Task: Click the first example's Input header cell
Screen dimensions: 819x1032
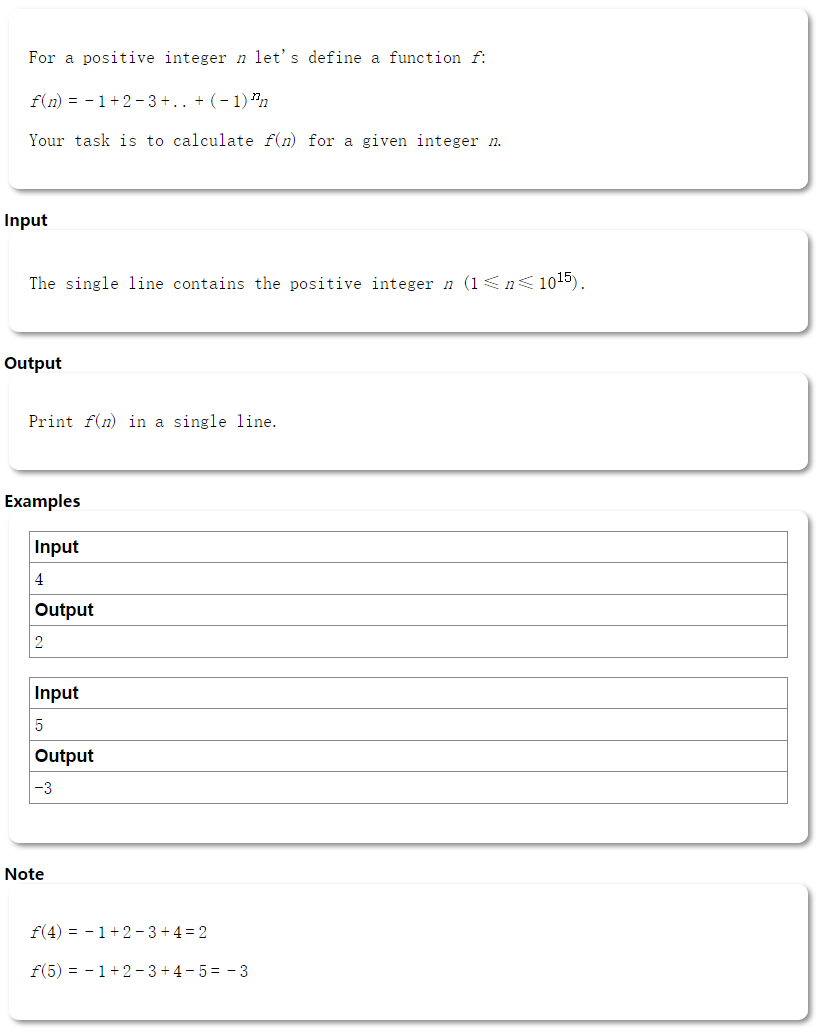Action: (408, 547)
